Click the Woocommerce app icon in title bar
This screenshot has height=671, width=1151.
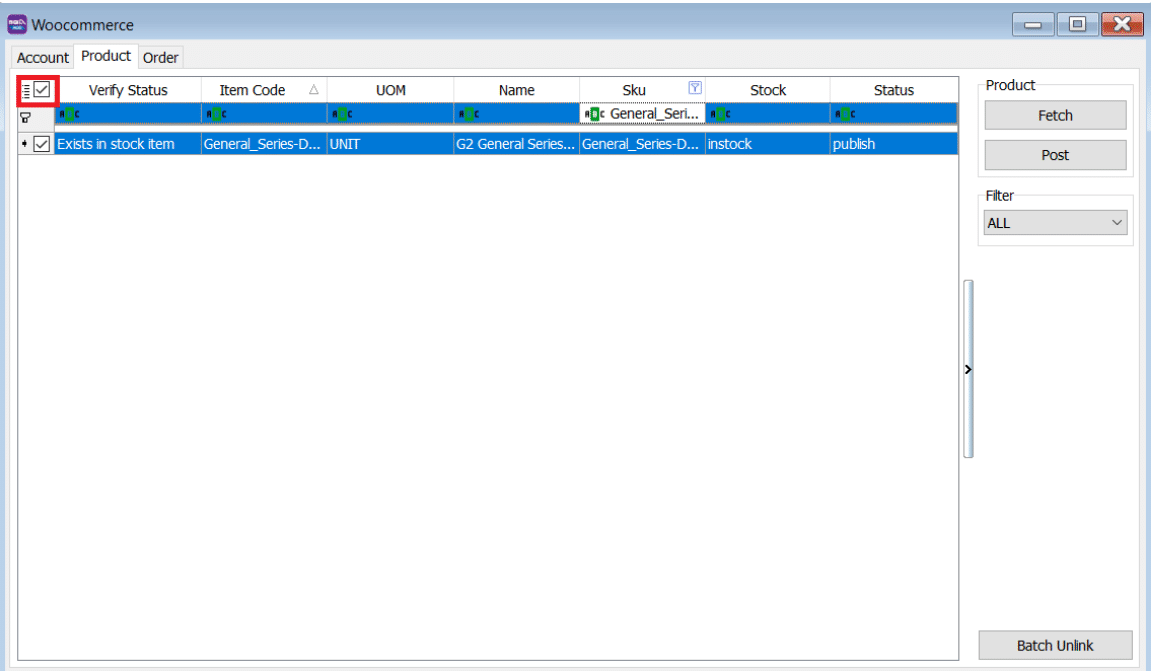[x=17, y=24]
